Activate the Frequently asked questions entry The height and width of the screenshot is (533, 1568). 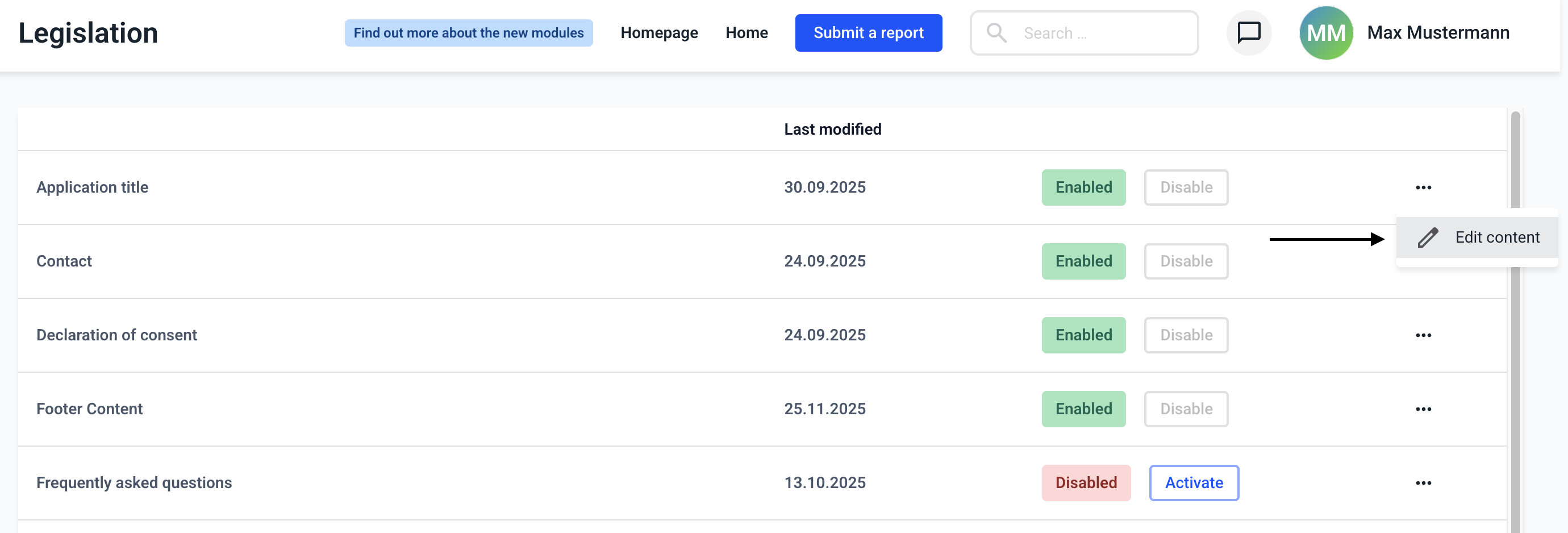pyautogui.click(x=1193, y=483)
